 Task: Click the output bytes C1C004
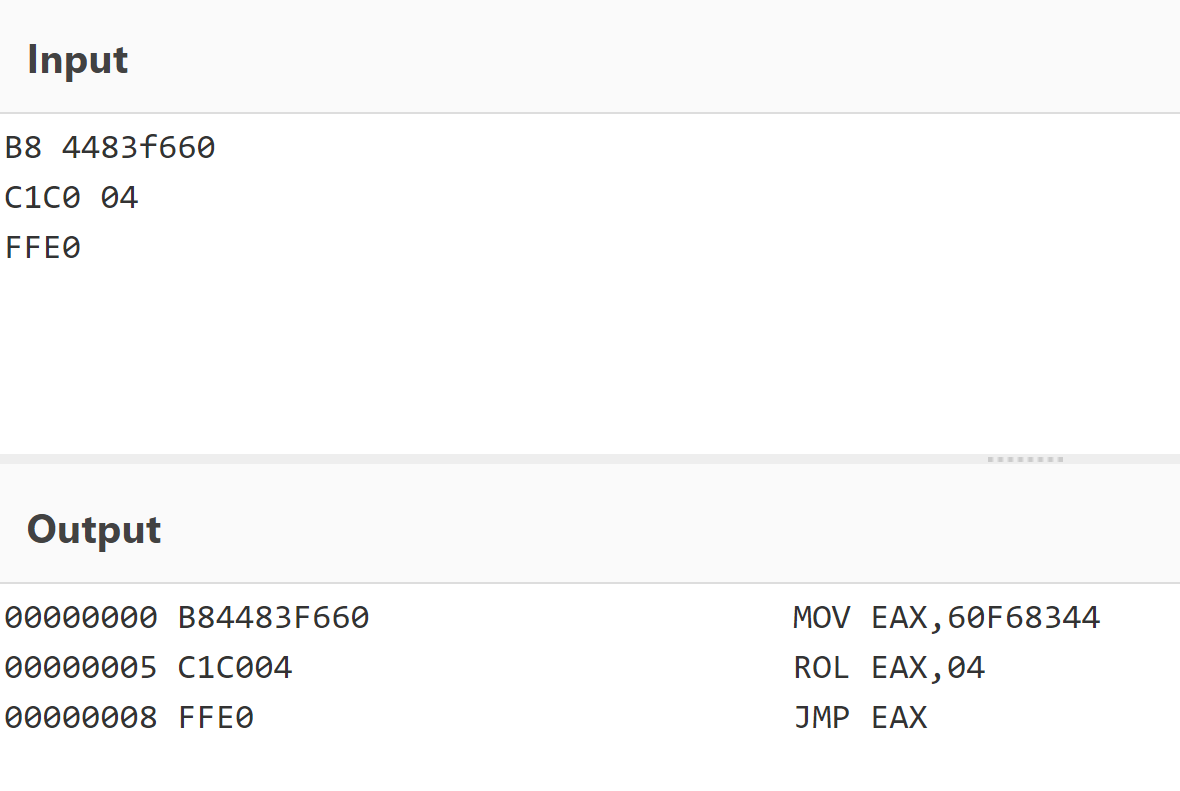click(235, 667)
